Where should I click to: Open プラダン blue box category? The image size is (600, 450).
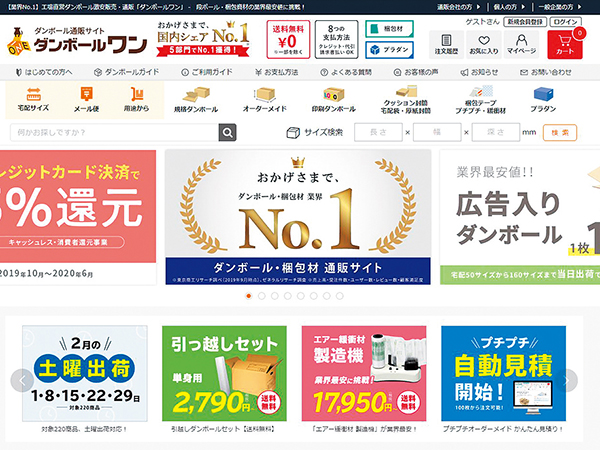pos(543,100)
